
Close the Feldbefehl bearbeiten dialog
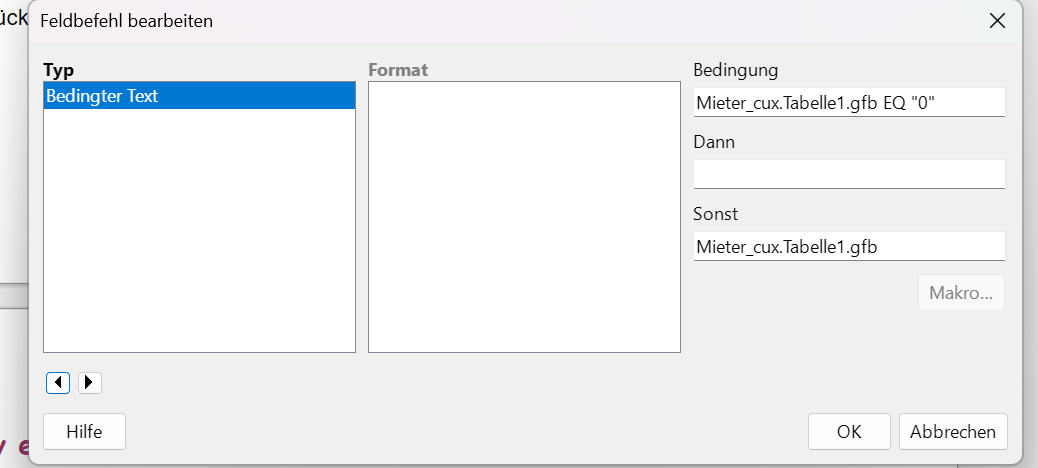[996, 20]
